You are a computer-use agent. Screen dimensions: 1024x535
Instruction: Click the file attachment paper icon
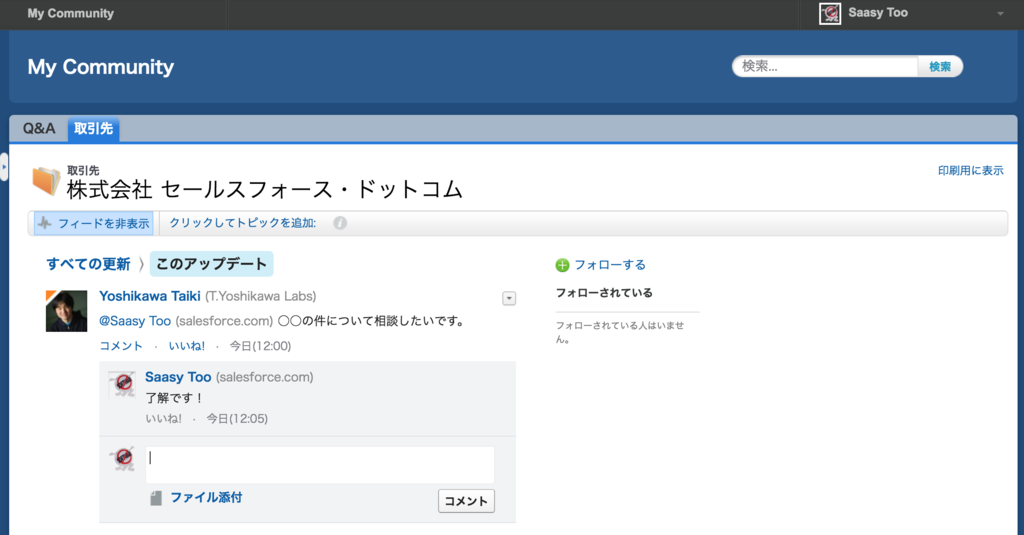click(155, 498)
